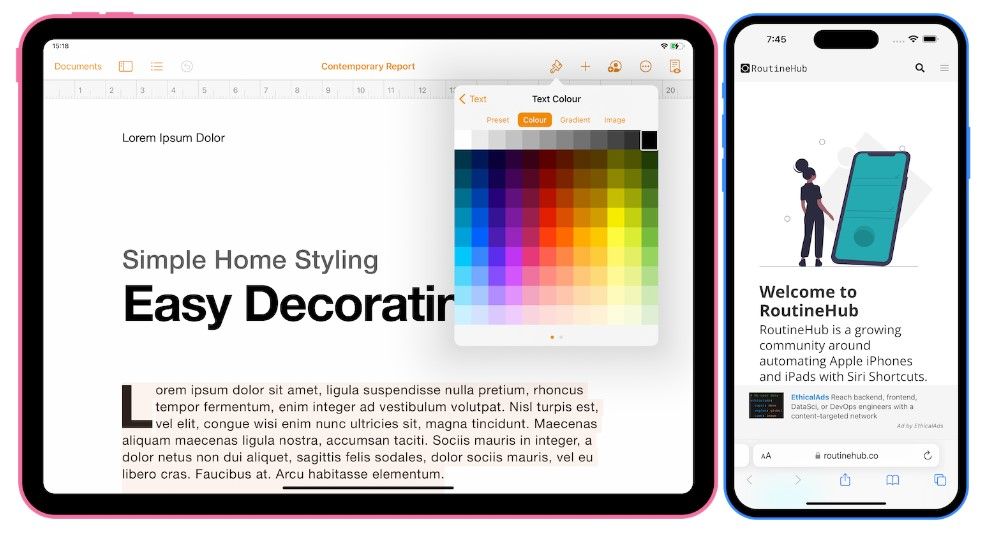Screen dimensions: 998x534
Task: Open Safari Bookmarks book icon
Action: [893, 480]
